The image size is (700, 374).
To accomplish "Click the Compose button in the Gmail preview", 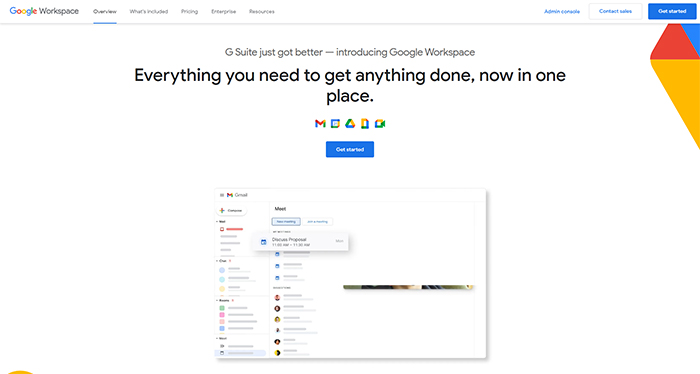I will coord(231,210).
